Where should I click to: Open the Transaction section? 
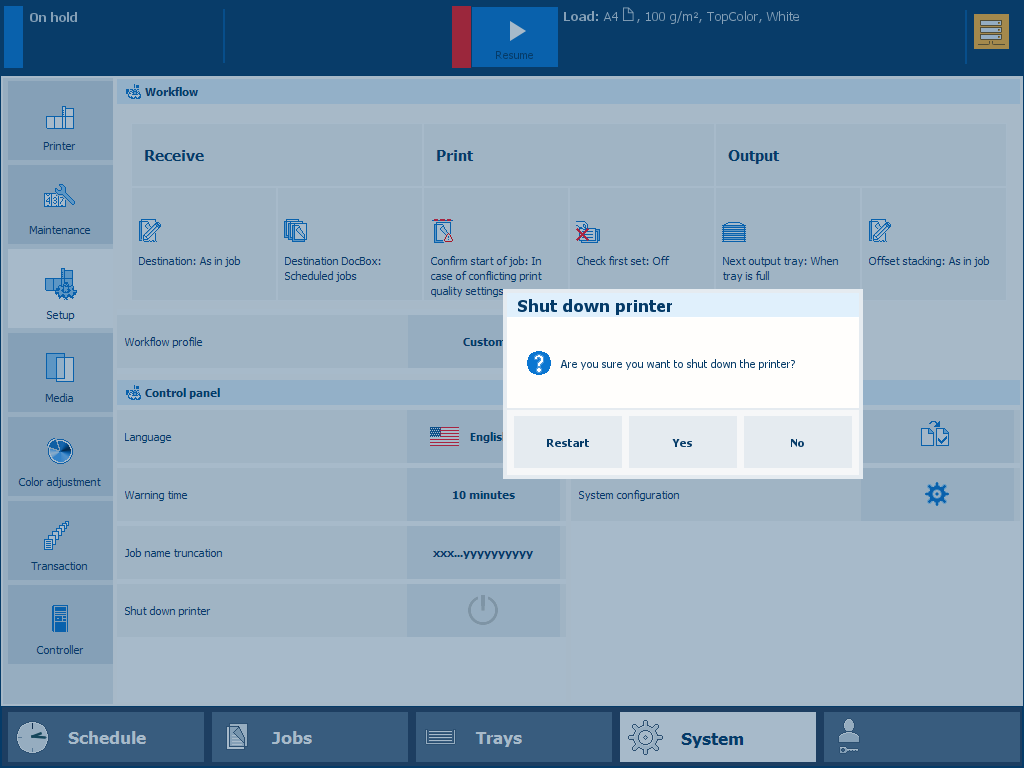60,541
